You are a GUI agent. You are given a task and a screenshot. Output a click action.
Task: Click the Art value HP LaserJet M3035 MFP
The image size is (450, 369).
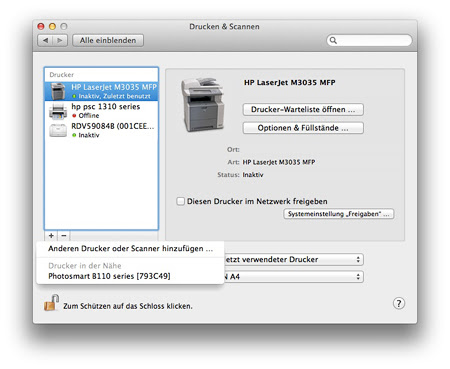pos(279,162)
